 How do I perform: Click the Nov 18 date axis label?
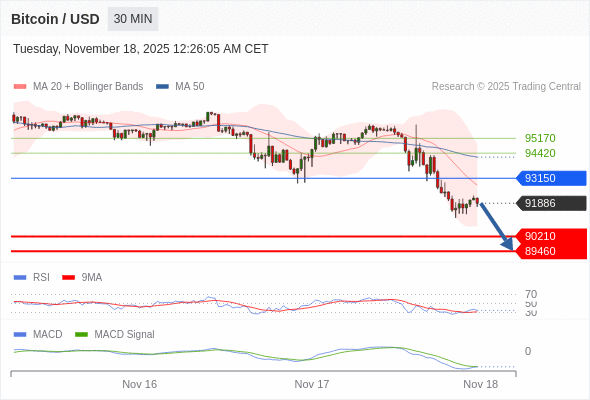pyautogui.click(x=481, y=384)
